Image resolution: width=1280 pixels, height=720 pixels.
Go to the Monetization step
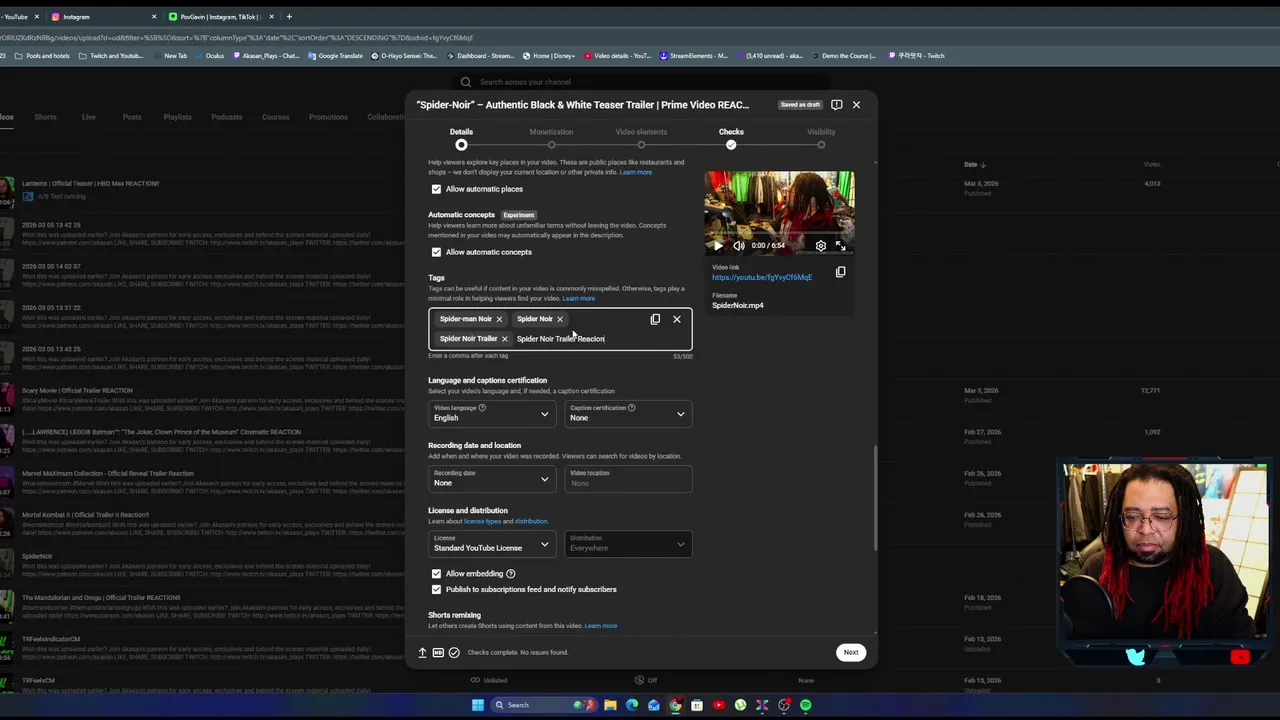551,138
